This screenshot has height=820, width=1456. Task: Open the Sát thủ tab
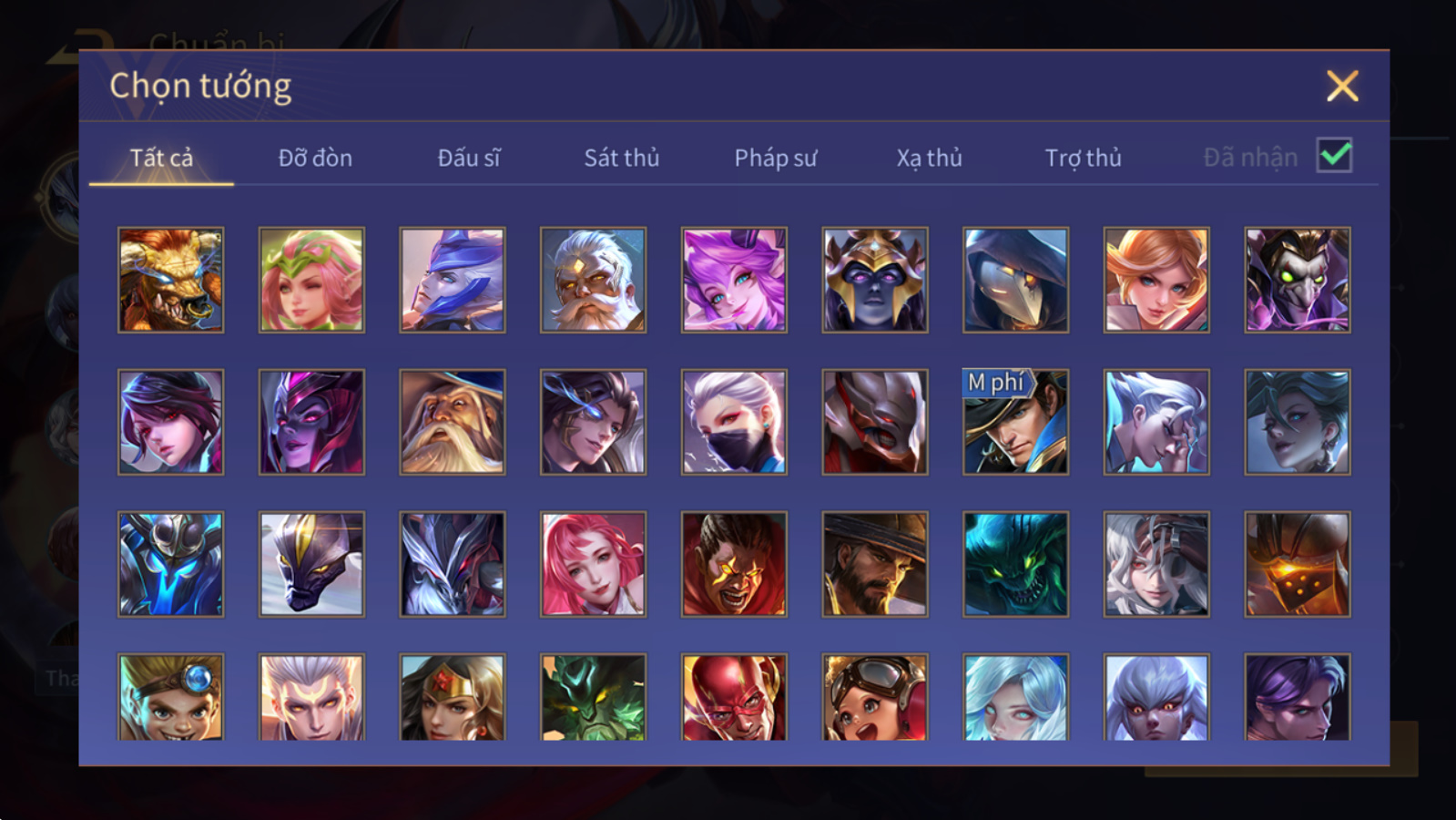[622, 158]
